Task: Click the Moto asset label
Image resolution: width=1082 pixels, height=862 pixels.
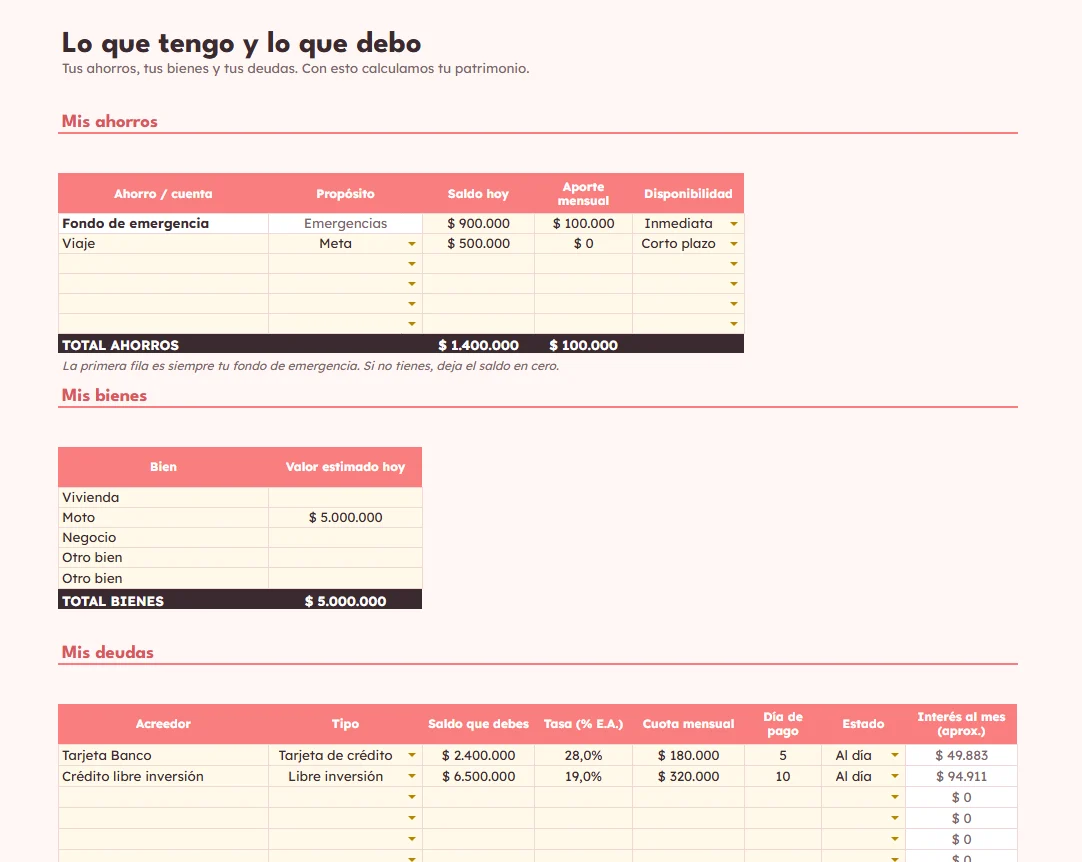Action: click(x=164, y=518)
